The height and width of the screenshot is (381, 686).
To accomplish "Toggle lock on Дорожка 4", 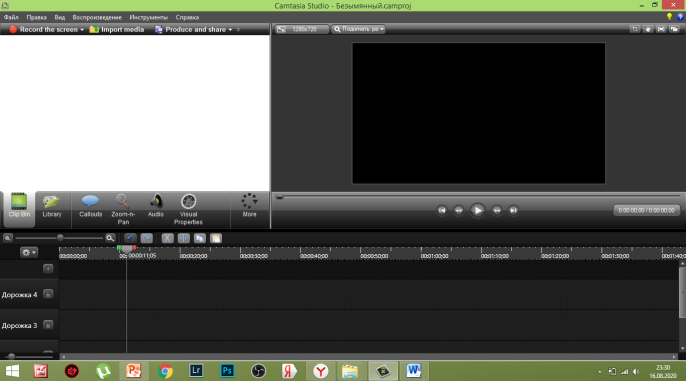I will (x=48, y=294).
